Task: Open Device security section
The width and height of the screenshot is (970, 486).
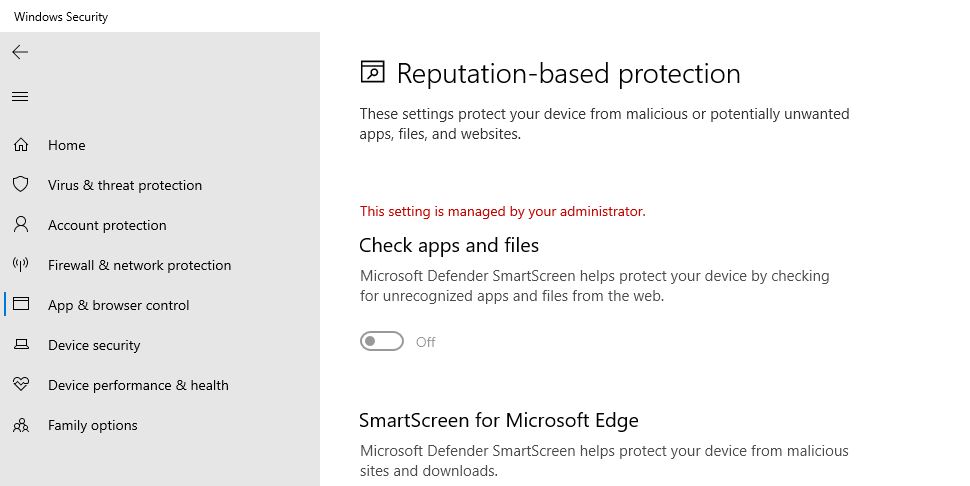Action: (94, 345)
